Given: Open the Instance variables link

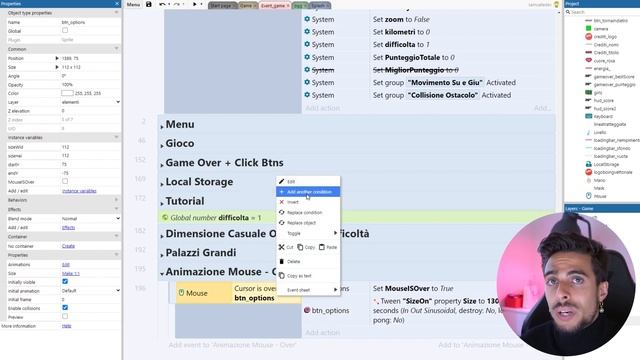Looking at the screenshot, I should tap(79, 191).
